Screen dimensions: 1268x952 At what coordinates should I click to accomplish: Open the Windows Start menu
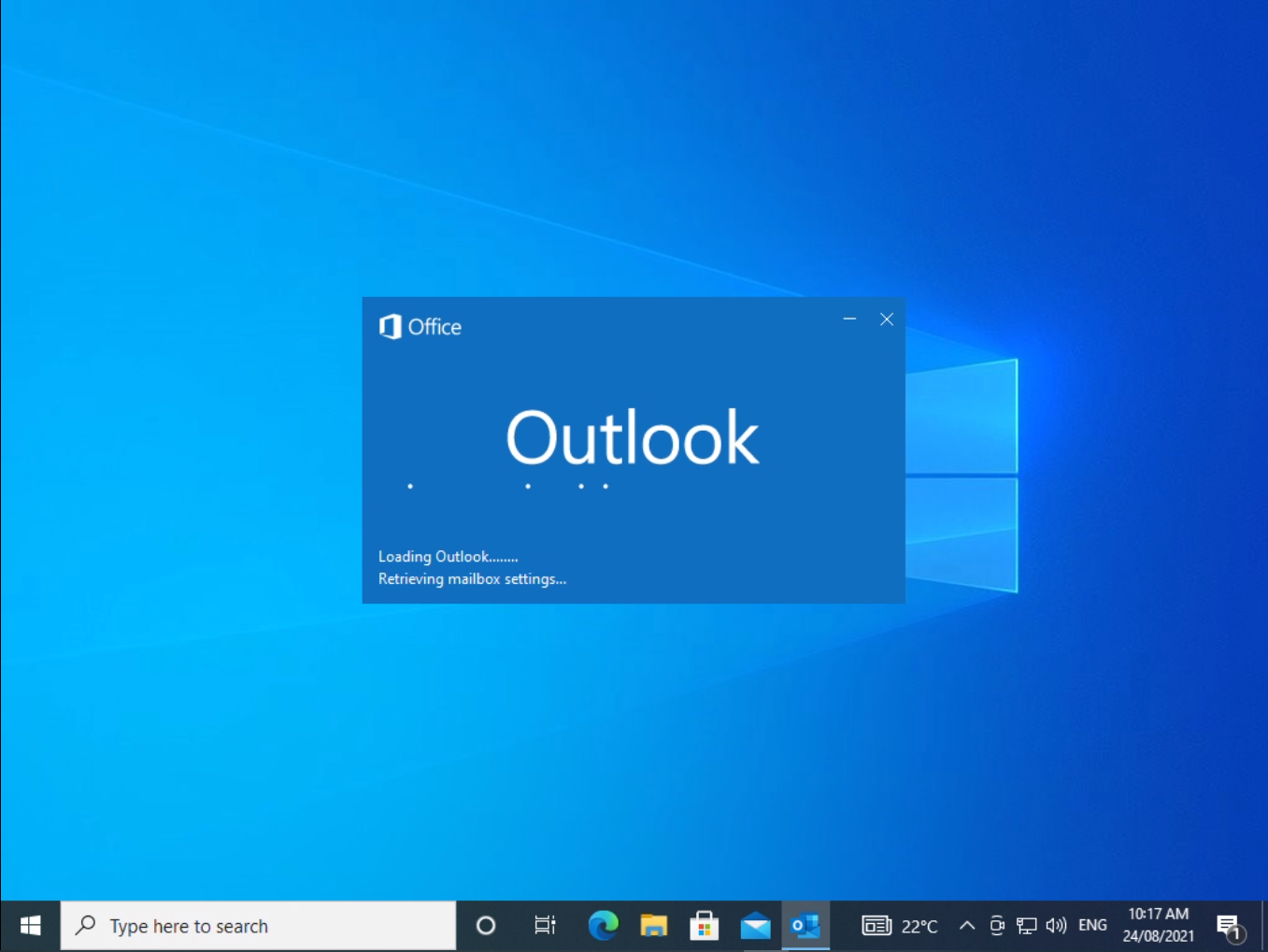[30, 926]
